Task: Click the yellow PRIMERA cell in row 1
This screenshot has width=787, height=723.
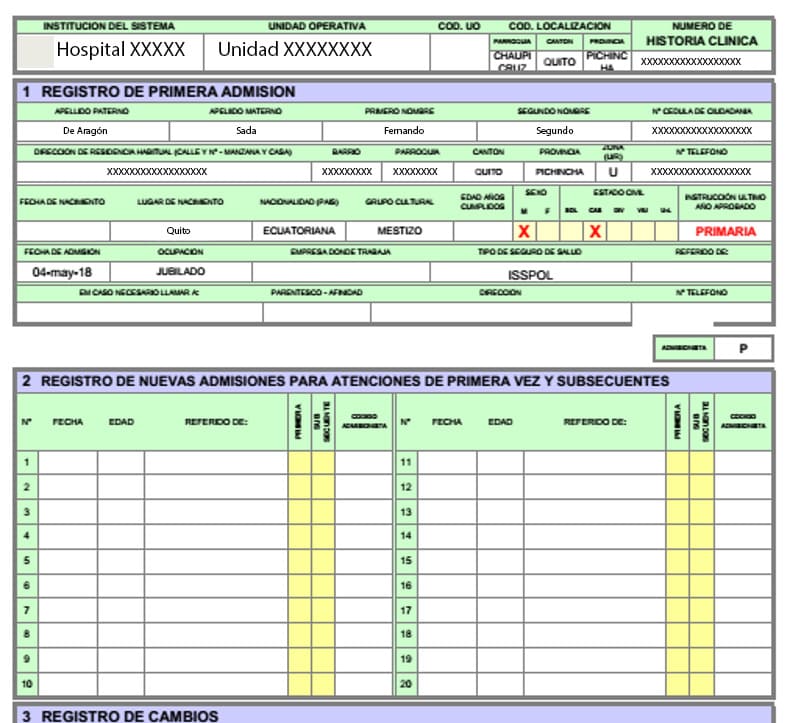Action: pos(299,462)
